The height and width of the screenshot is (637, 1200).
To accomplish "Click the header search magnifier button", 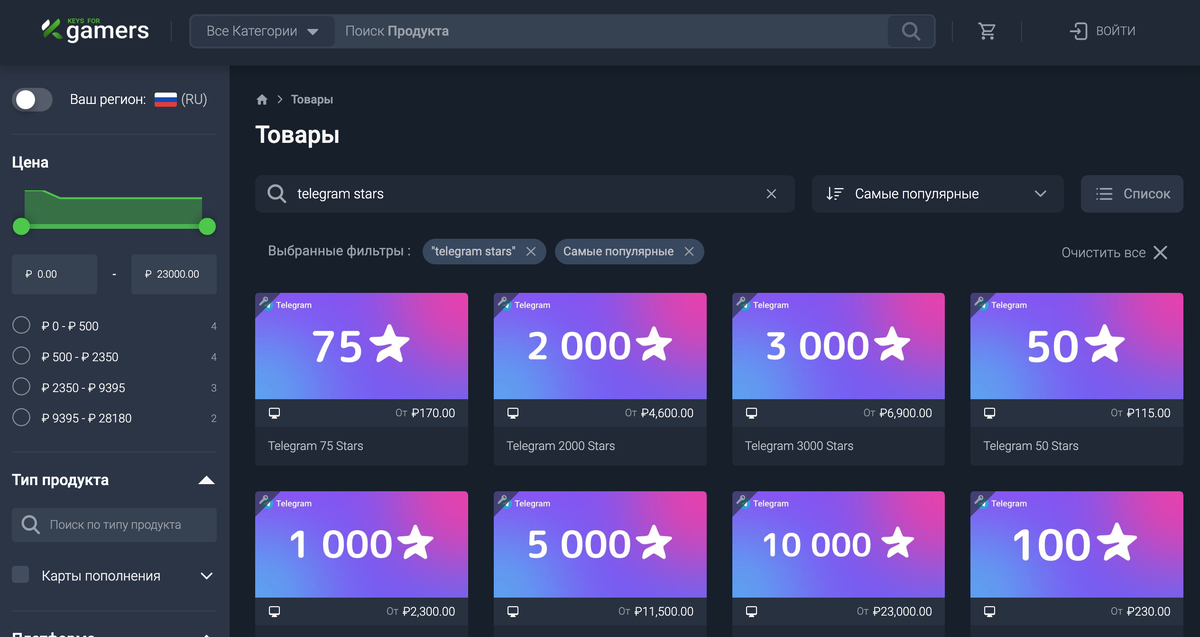I will (910, 31).
